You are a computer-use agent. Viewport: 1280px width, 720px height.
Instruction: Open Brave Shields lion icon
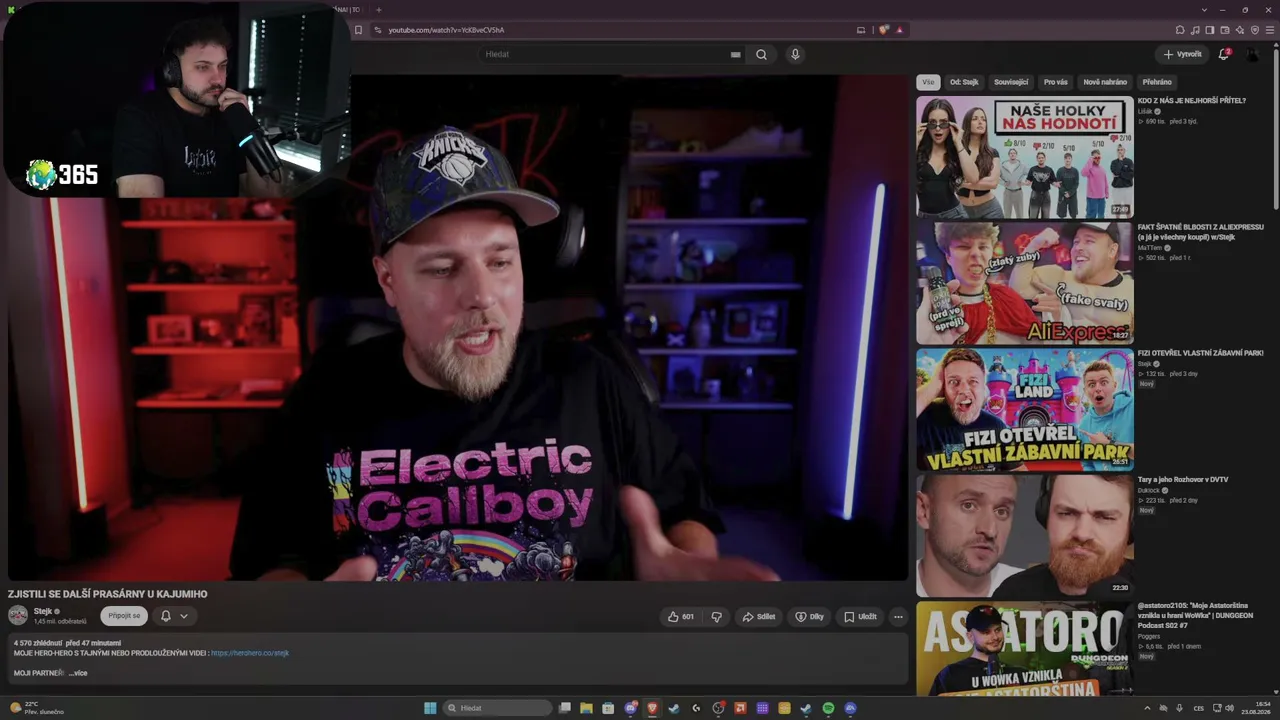[x=883, y=30]
